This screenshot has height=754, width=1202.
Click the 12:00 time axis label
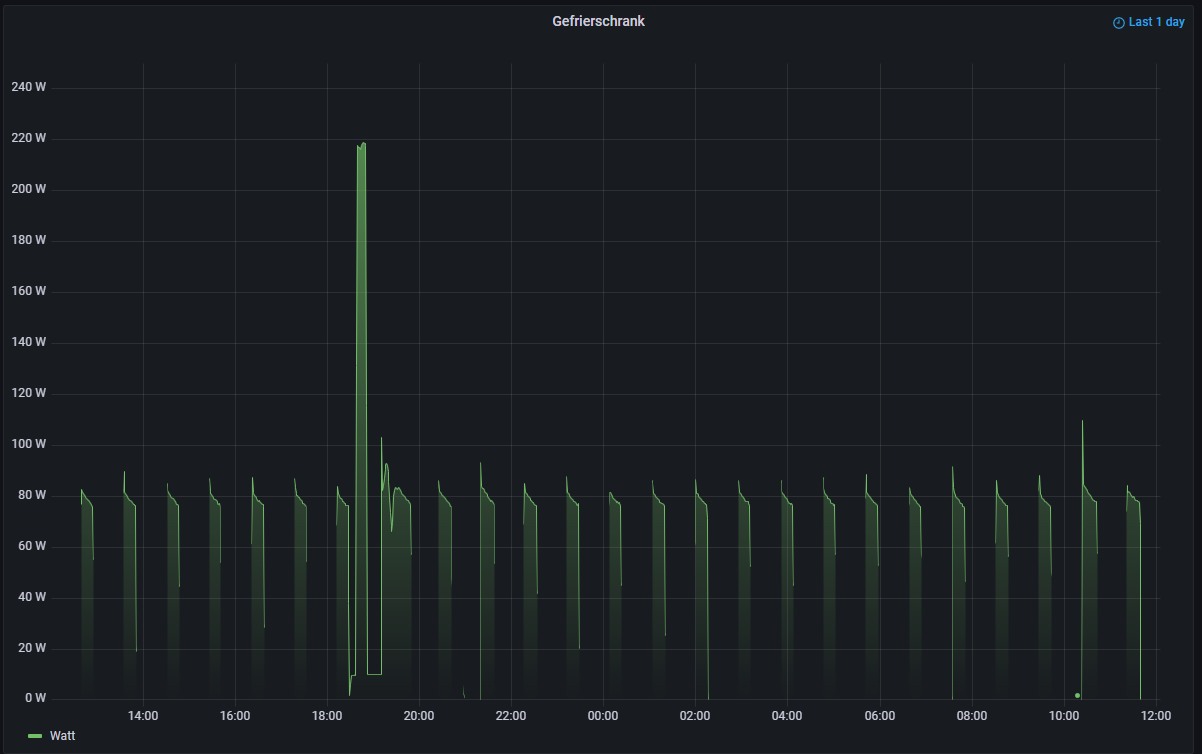(x=1156, y=716)
